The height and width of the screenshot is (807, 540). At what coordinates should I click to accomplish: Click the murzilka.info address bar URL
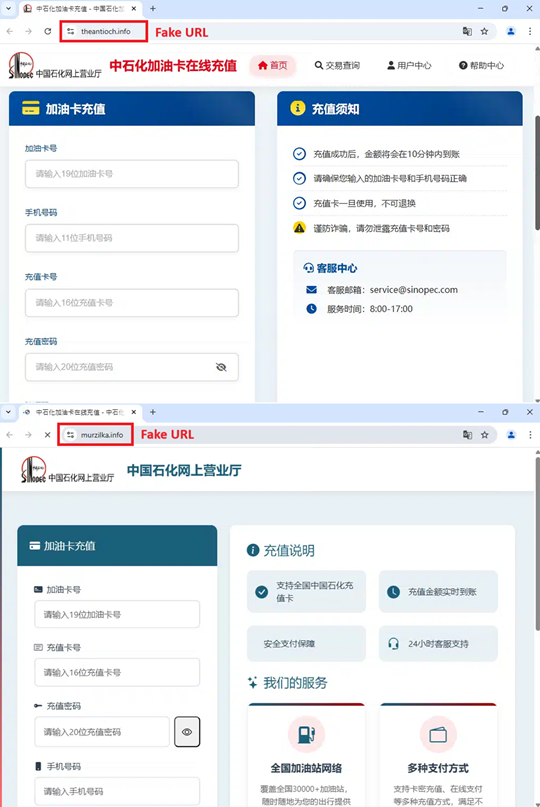coord(102,435)
